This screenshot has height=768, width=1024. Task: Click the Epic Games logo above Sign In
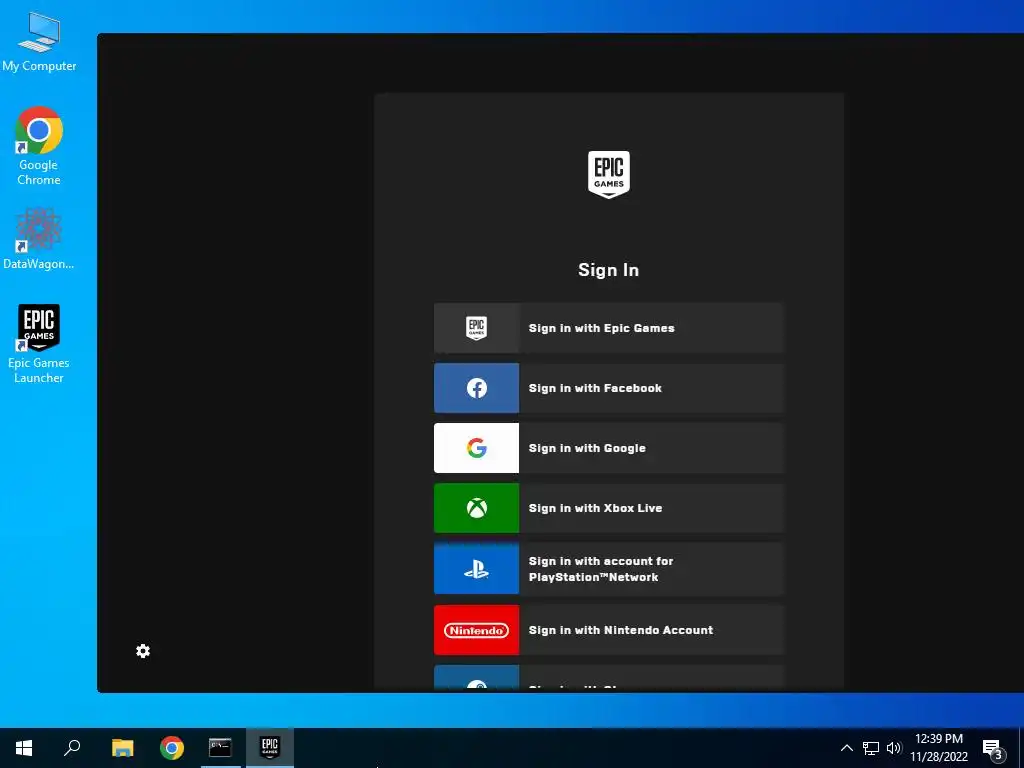pos(609,174)
